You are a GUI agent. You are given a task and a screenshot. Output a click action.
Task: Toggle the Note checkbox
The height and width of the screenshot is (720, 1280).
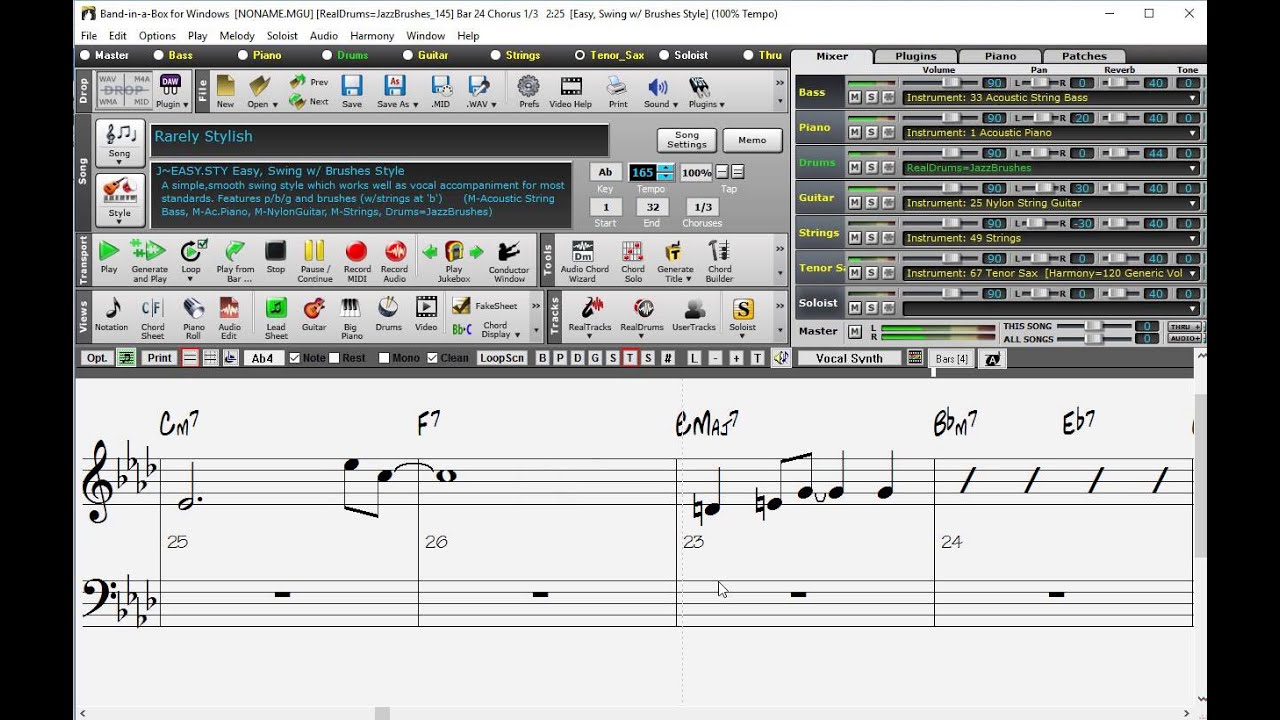pos(295,358)
